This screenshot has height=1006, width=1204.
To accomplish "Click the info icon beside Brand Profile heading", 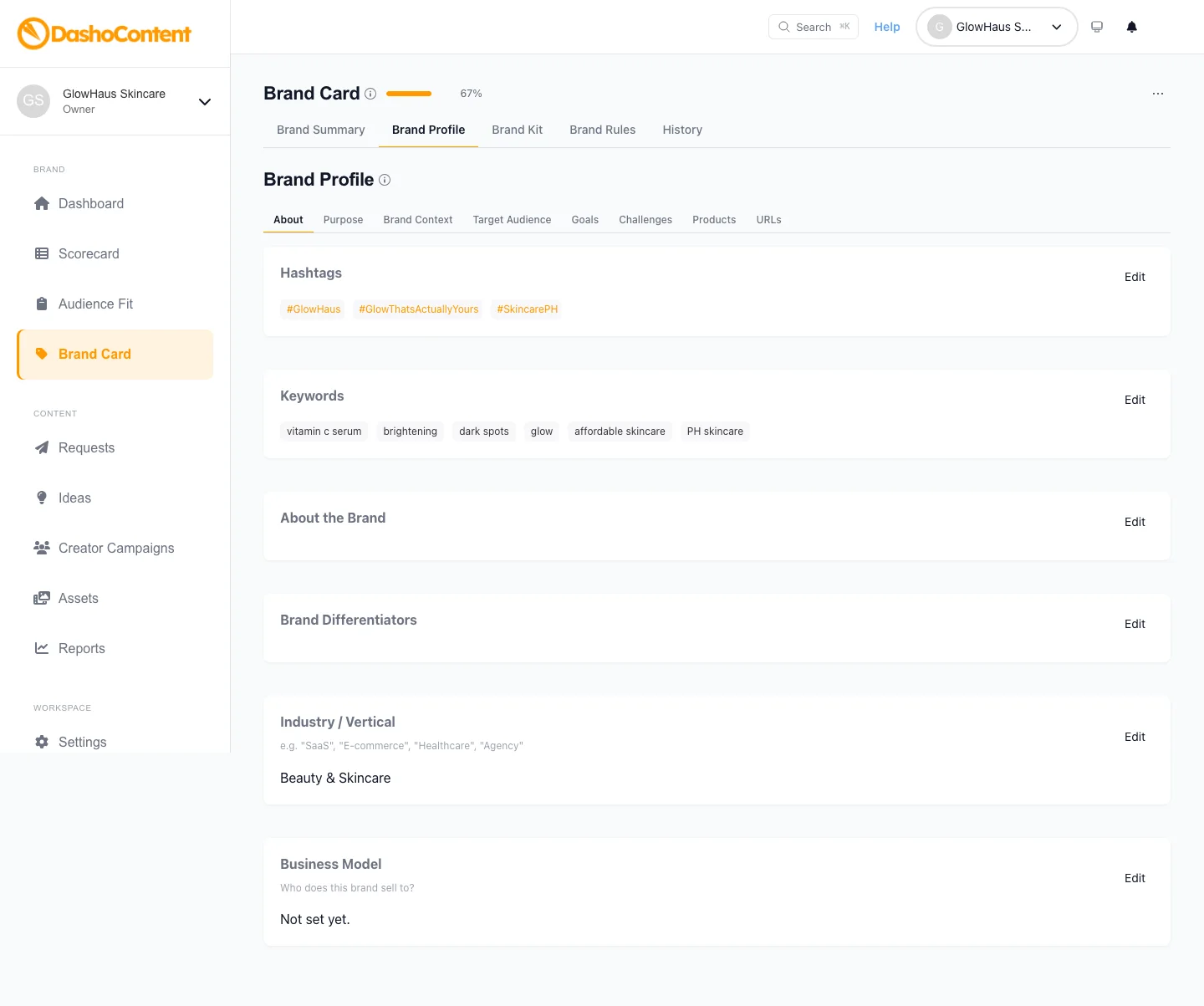I will (385, 180).
